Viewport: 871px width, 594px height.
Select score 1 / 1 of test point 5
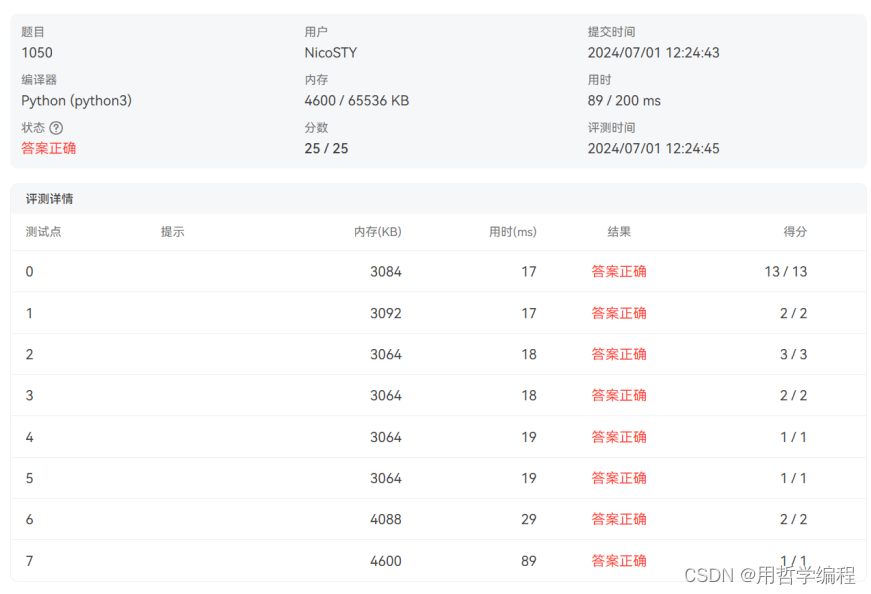tap(793, 478)
